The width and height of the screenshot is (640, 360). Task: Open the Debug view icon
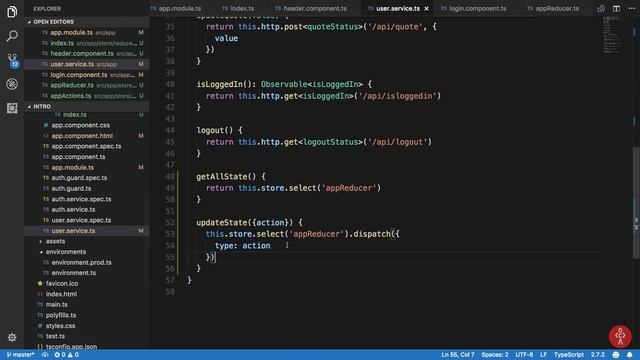(12, 84)
